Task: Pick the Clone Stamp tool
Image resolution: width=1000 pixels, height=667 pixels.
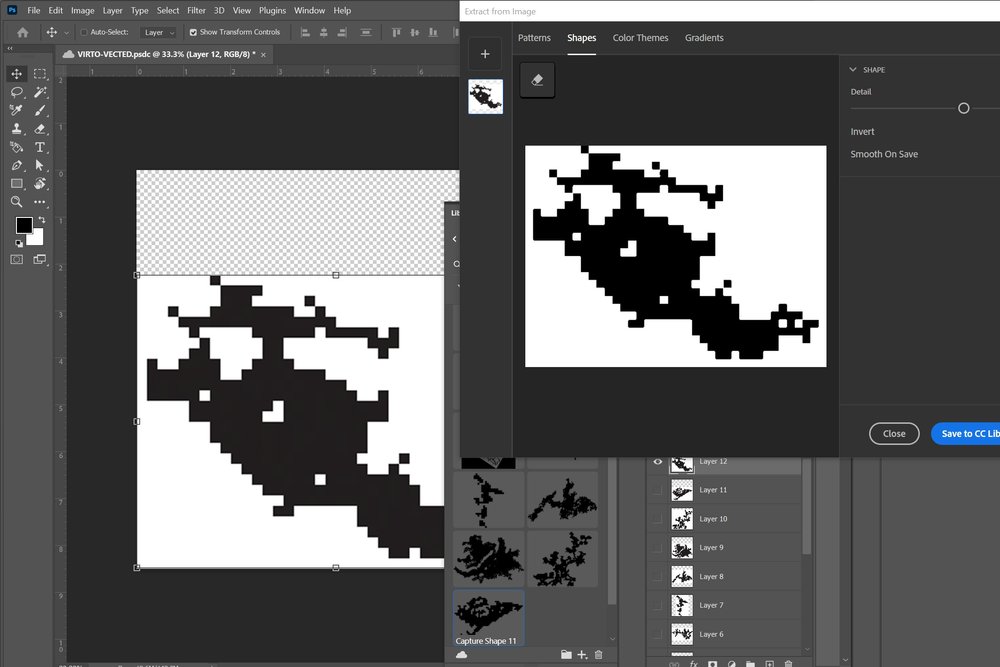Action: pyautogui.click(x=17, y=129)
